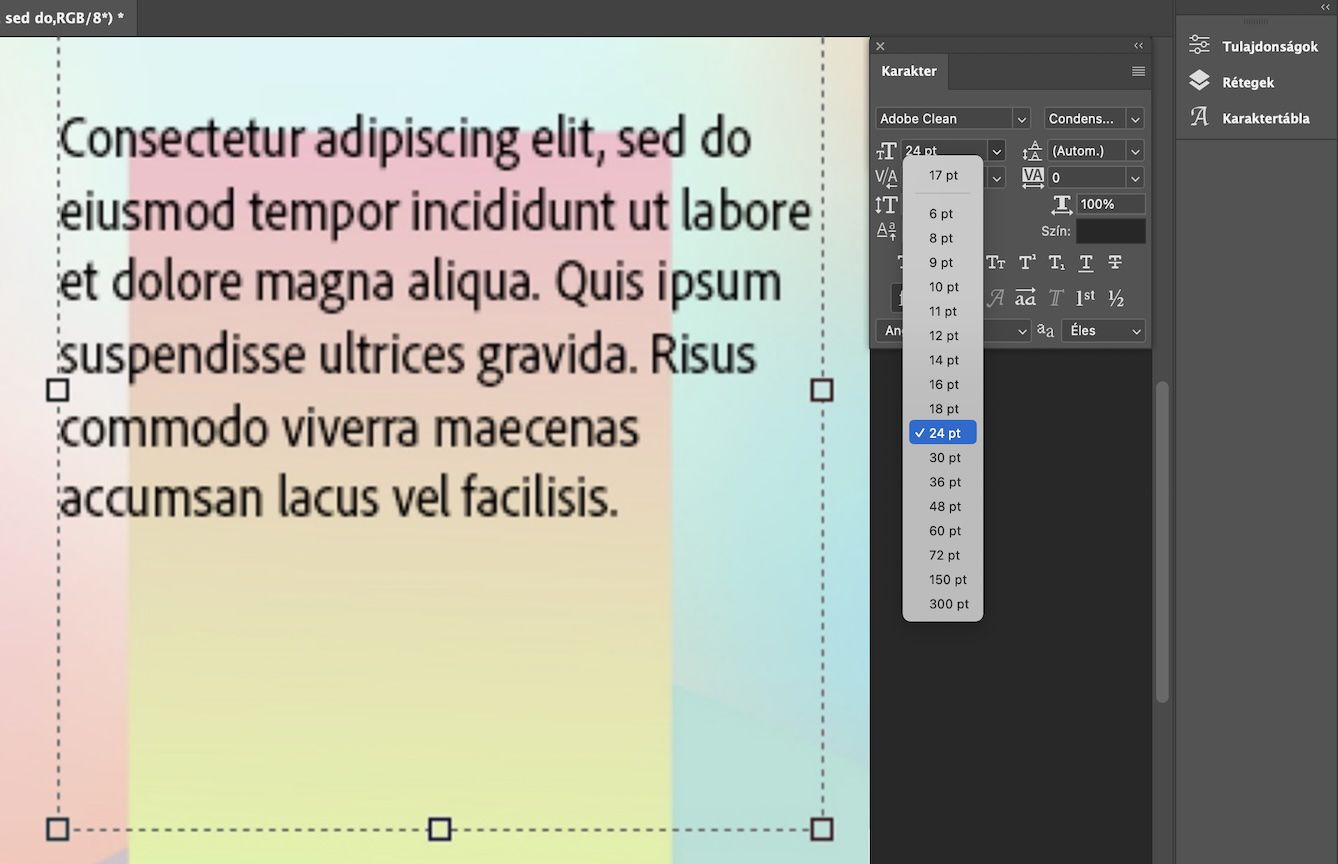Click the Adobe Clean font name field

[x=945, y=119]
